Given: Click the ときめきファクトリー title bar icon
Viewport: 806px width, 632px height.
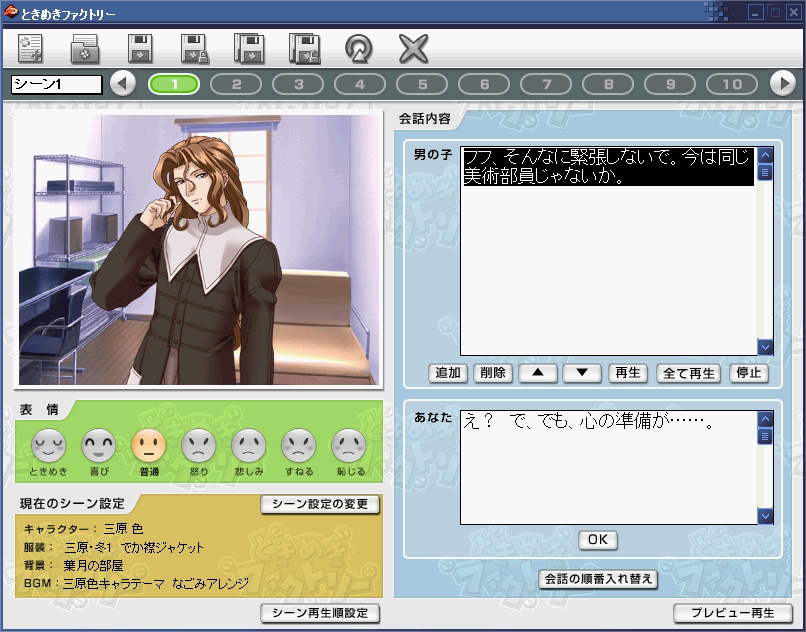Looking at the screenshot, I should (10, 12).
